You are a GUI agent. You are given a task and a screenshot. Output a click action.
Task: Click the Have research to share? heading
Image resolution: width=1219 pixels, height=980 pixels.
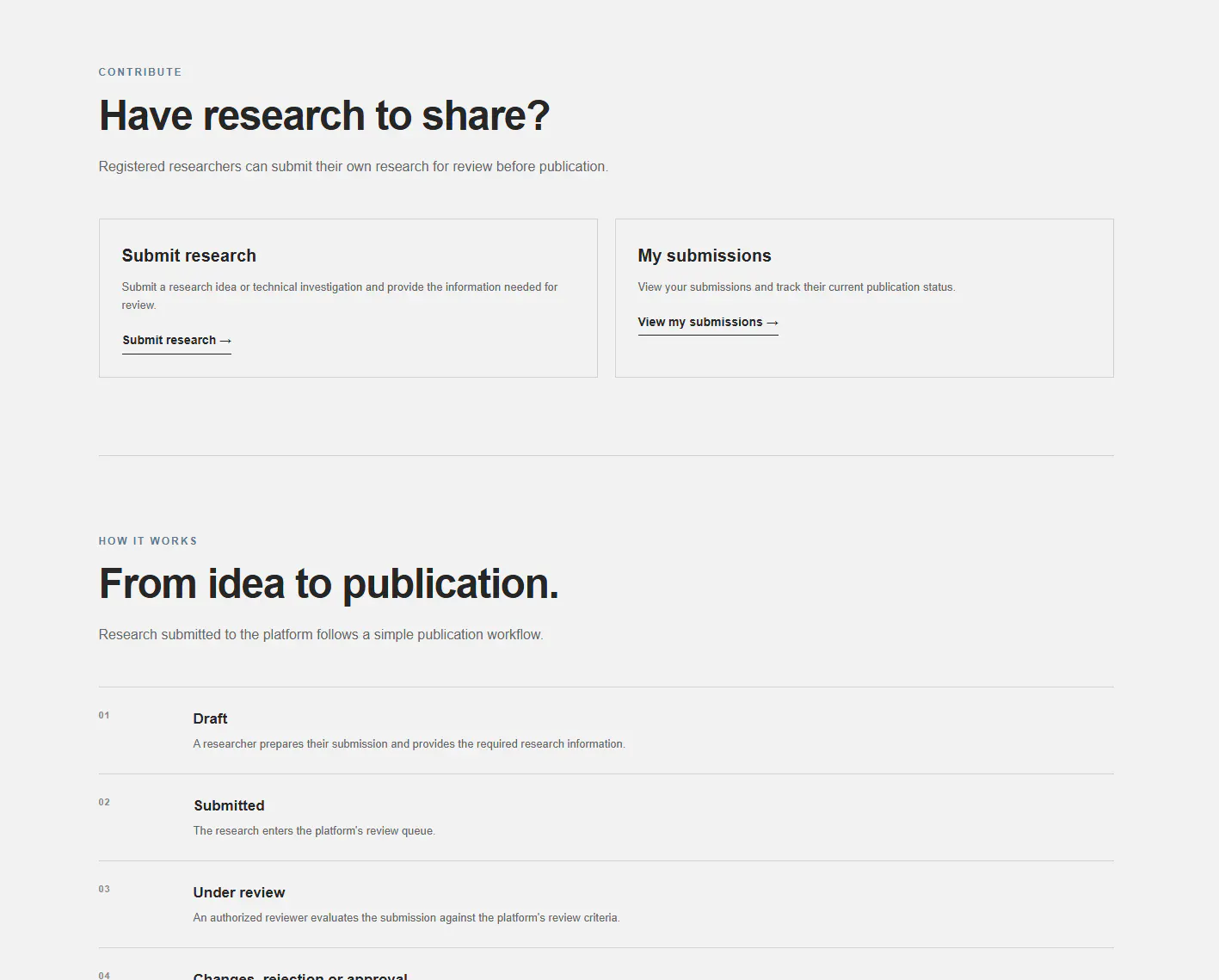click(x=324, y=115)
